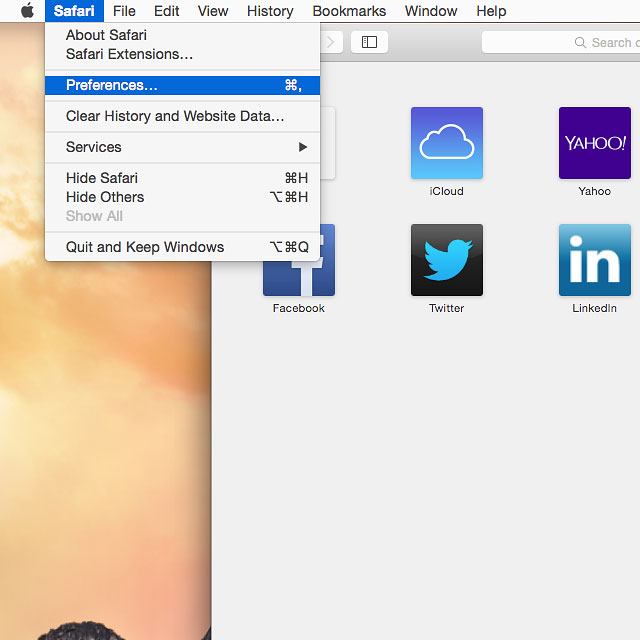The height and width of the screenshot is (640, 640).
Task: Open the Bookmarks menu
Action: coord(349,11)
